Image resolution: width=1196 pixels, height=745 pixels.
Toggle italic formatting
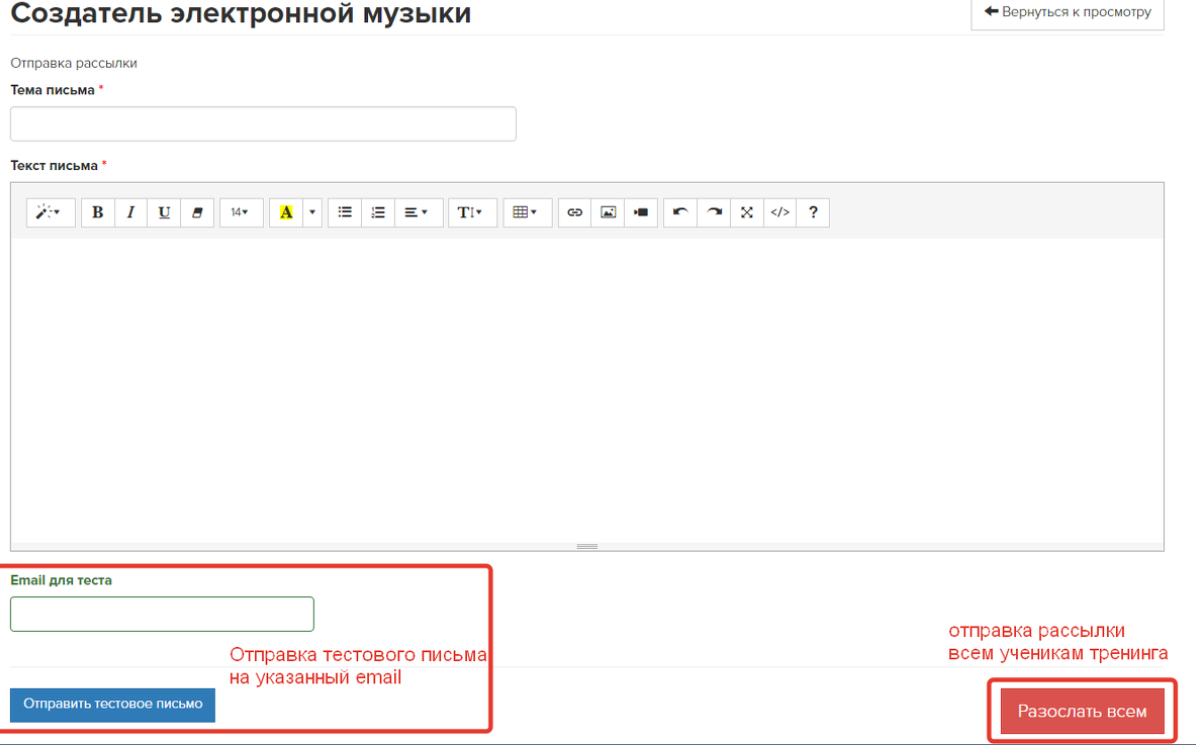pos(130,212)
